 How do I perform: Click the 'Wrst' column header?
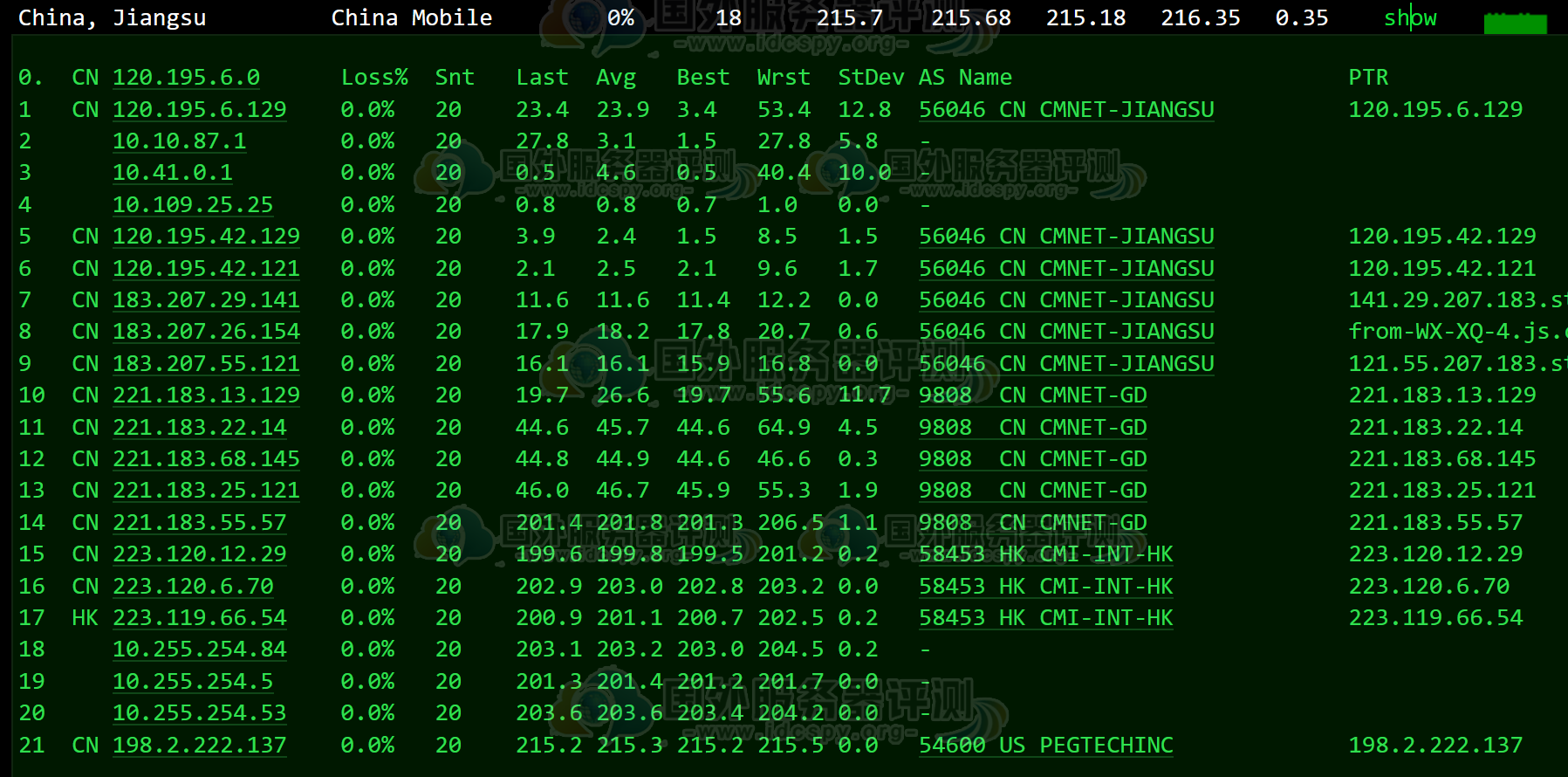click(784, 78)
